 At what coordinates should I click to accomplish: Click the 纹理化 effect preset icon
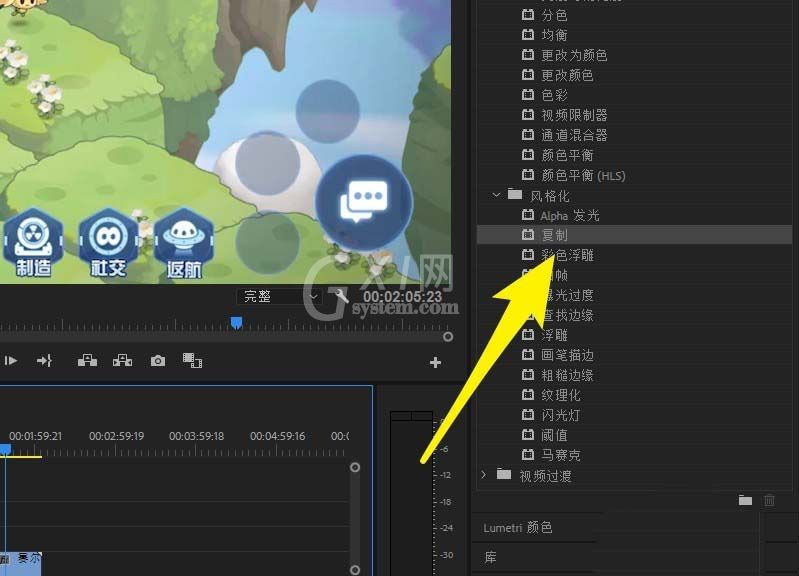click(x=528, y=395)
